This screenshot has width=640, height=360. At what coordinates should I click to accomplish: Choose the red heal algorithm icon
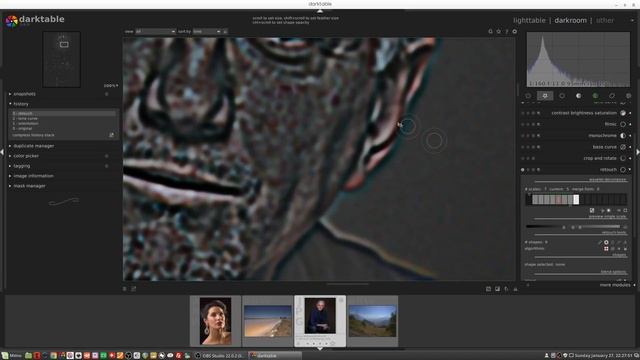[606, 249]
